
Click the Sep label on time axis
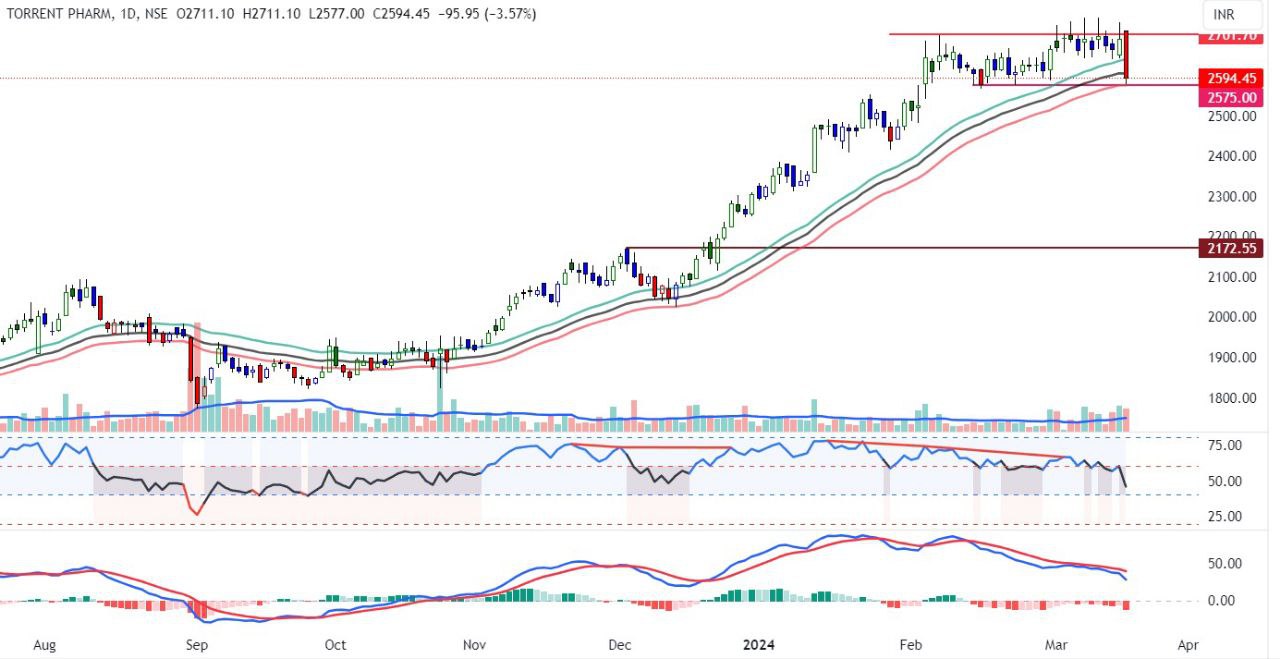[197, 645]
